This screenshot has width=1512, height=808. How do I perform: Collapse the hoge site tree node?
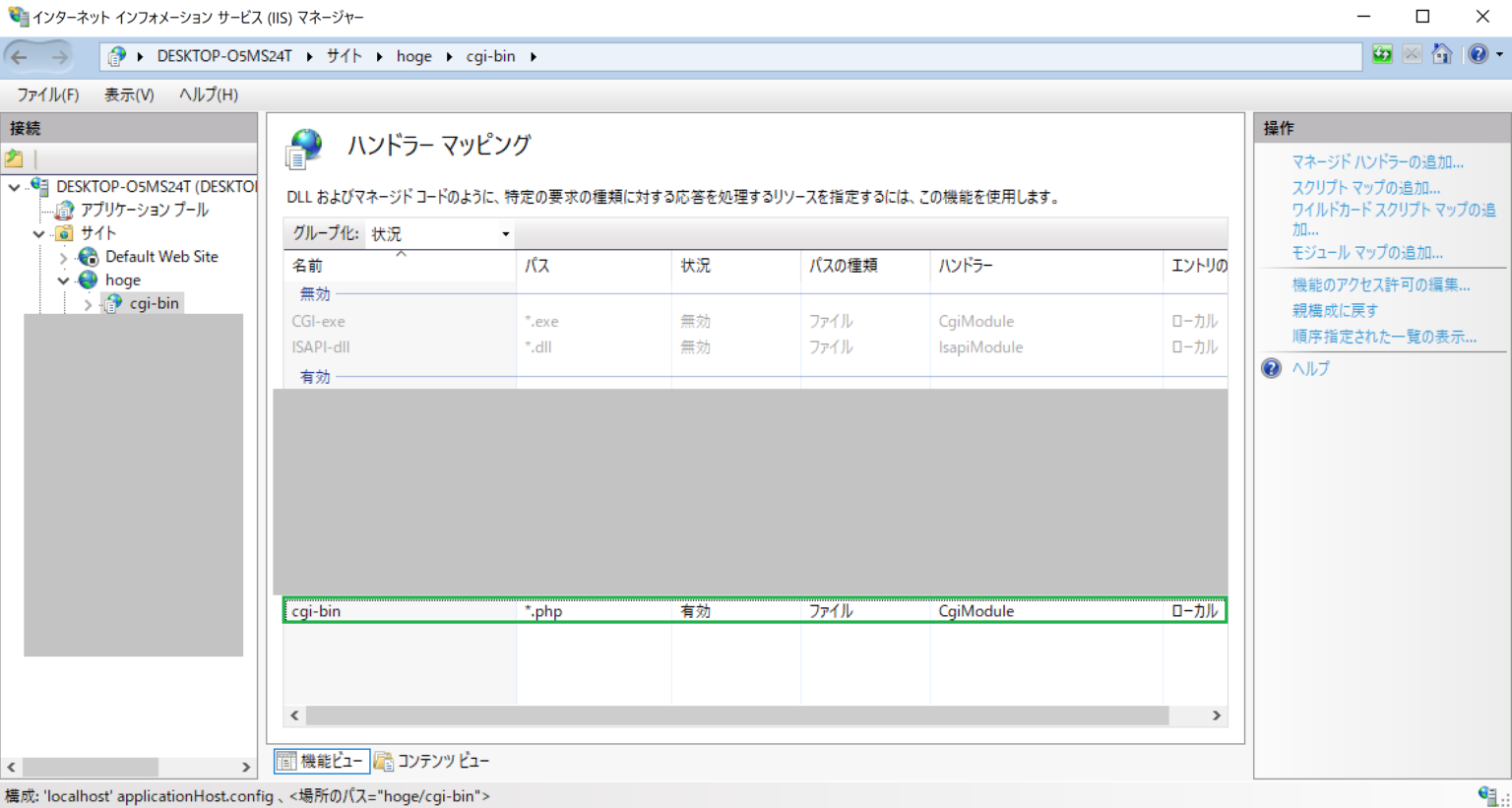coord(61,280)
